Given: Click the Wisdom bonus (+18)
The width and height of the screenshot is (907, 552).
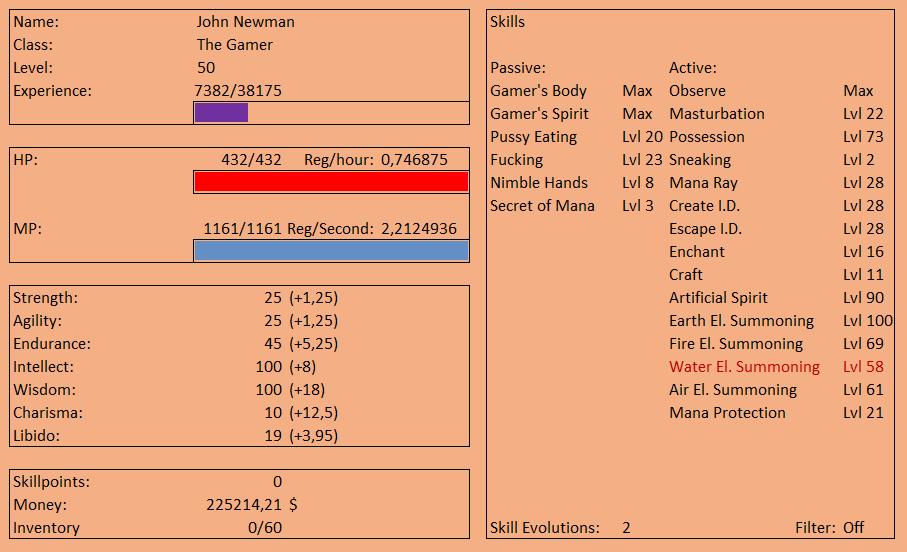Looking at the screenshot, I should coord(307,390).
